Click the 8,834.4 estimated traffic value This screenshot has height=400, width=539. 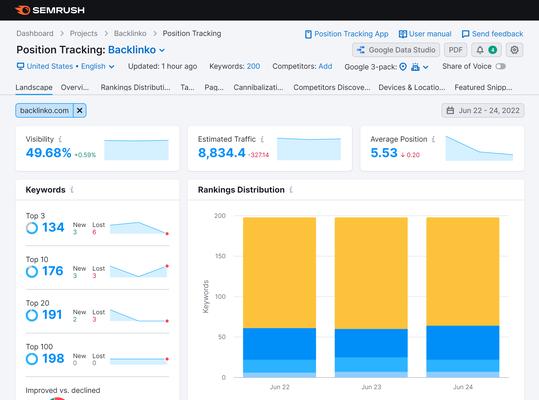pos(222,153)
